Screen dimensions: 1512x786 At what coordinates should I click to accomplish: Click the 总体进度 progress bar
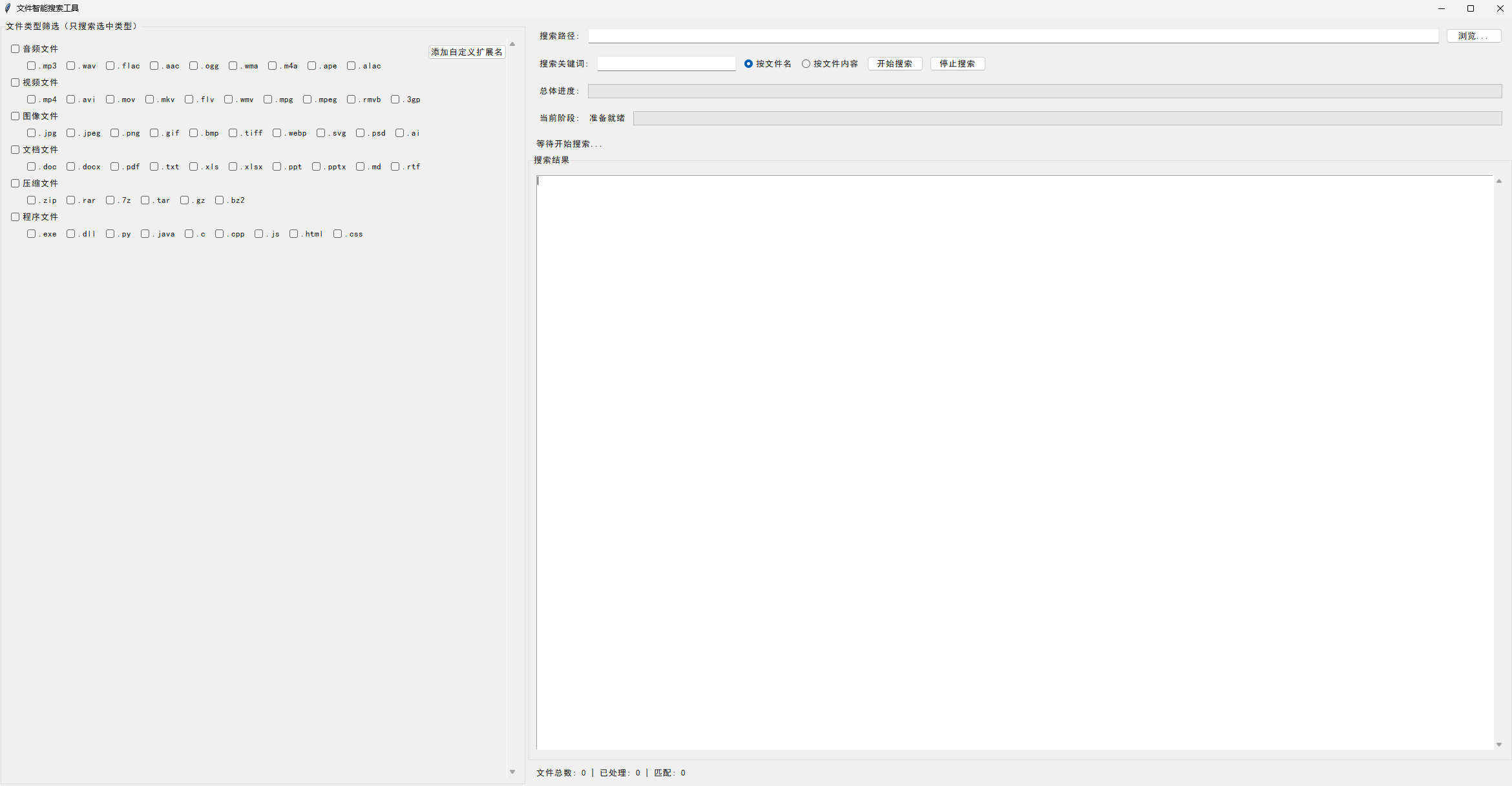pyautogui.click(x=1044, y=91)
